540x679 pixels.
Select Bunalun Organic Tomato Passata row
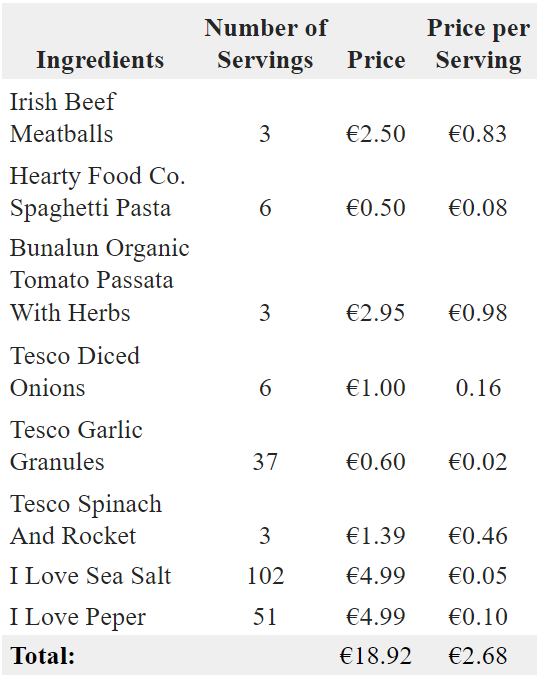tap(269, 281)
